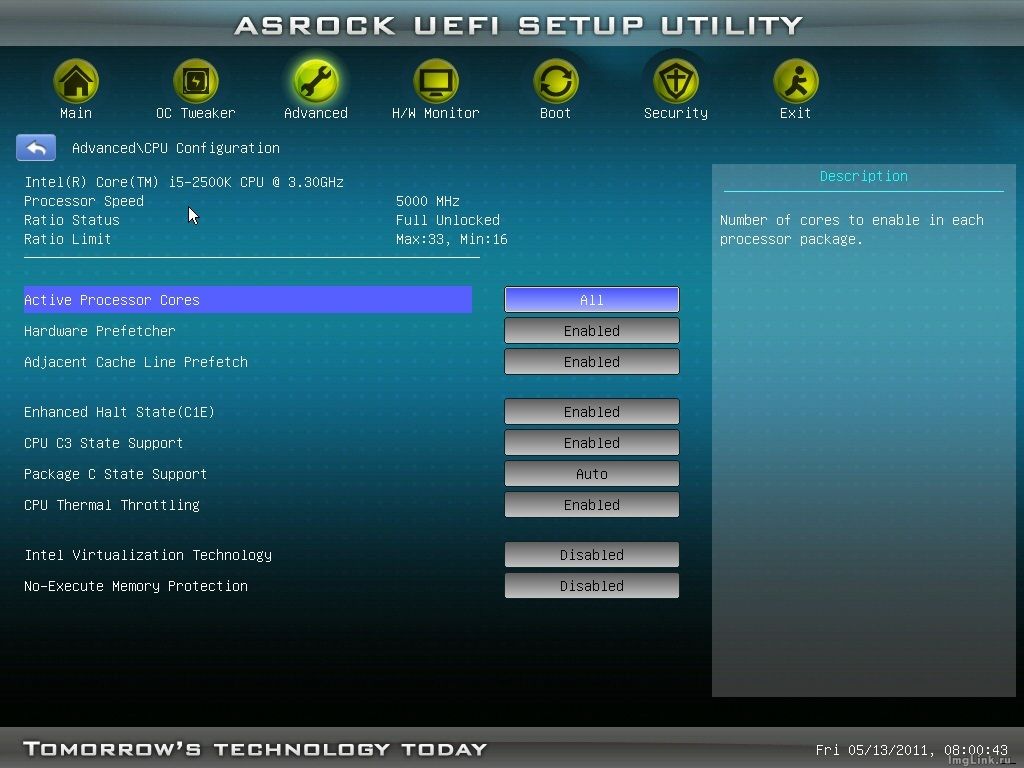This screenshot has height=768, width=1024.
Task: Click the Intel Core i5-2500K CPU name line
Action: [x=184, y=182]
